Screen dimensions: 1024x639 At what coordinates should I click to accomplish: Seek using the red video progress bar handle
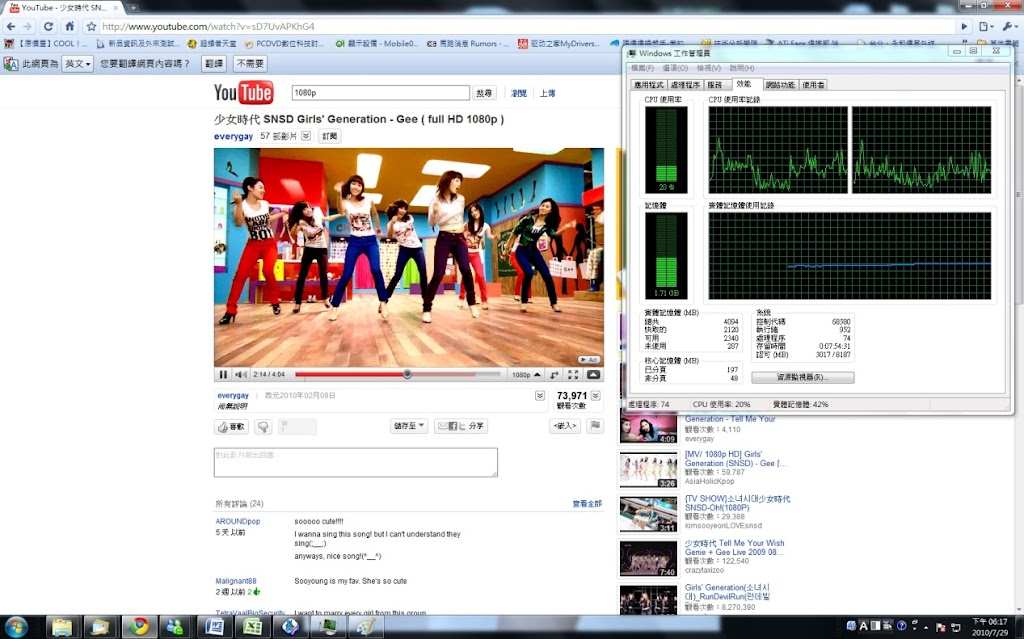pos(407,374)
